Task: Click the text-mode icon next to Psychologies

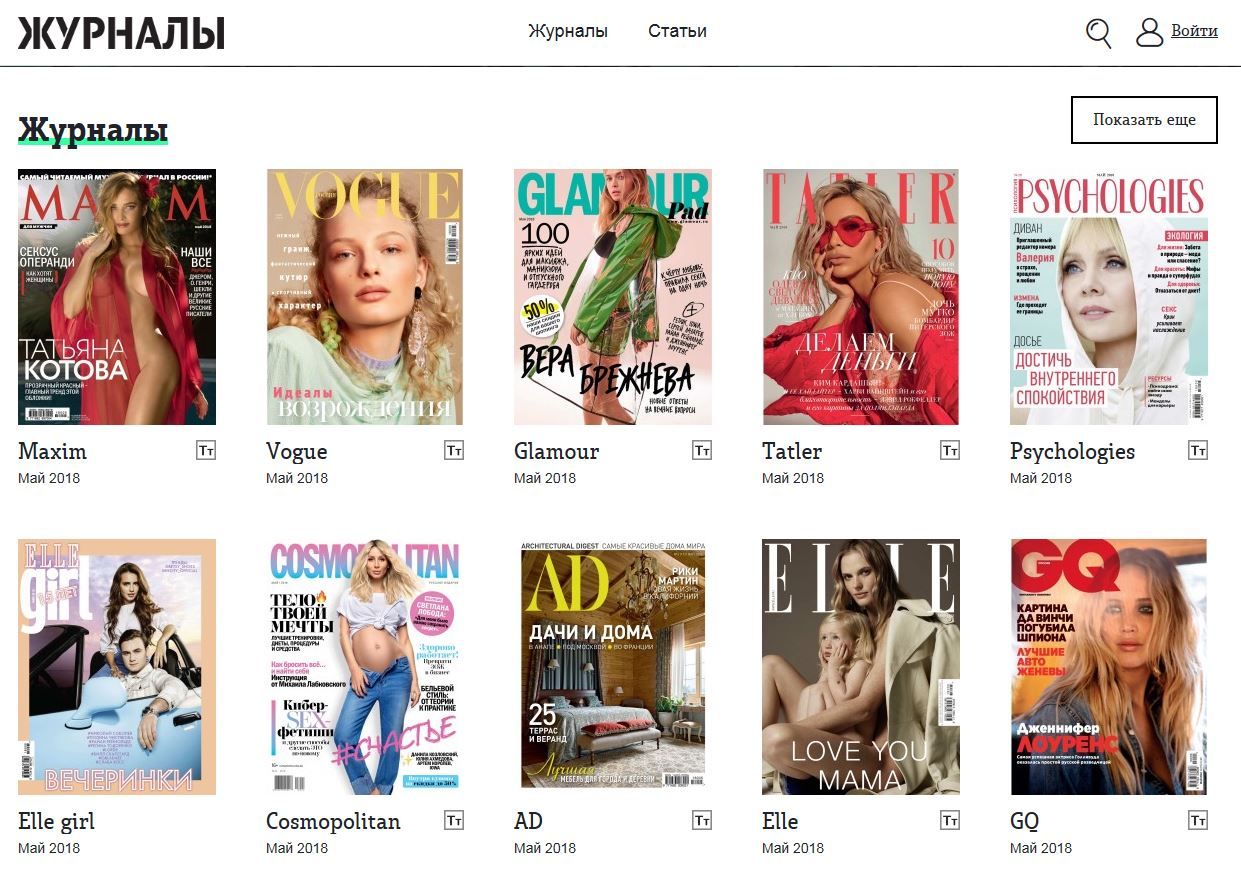Action: [1198, 451]
